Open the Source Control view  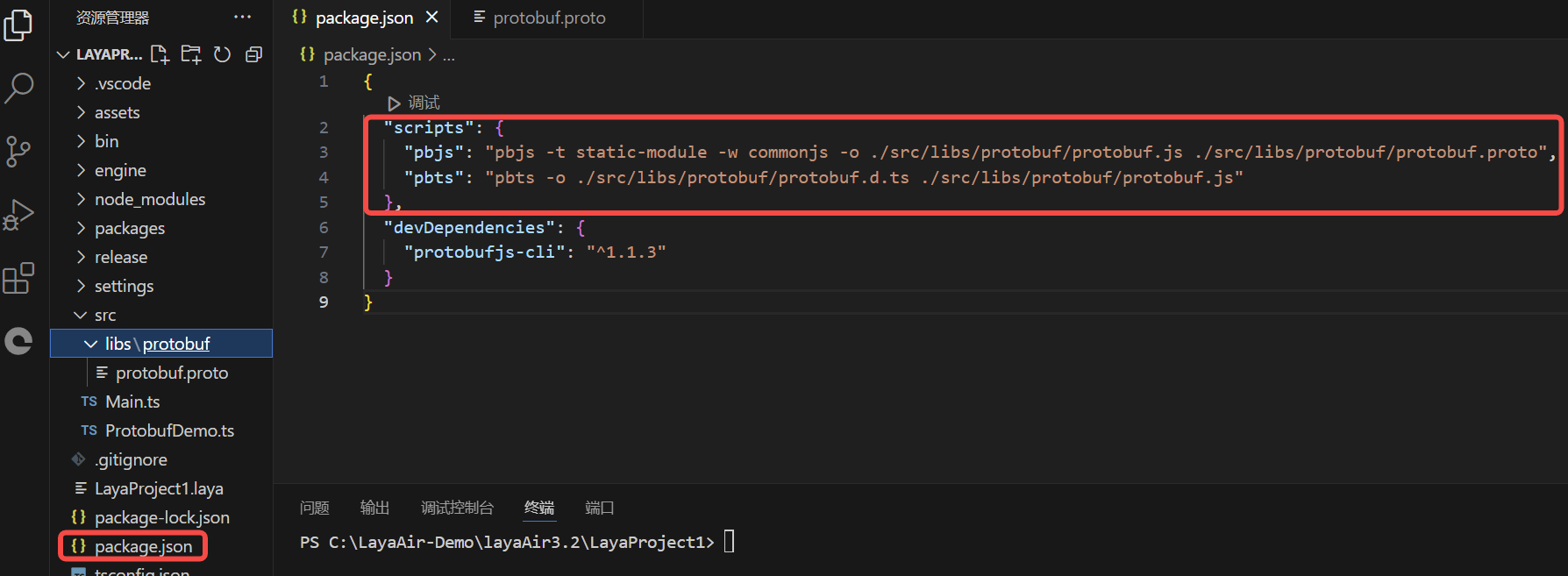(18, 151)
